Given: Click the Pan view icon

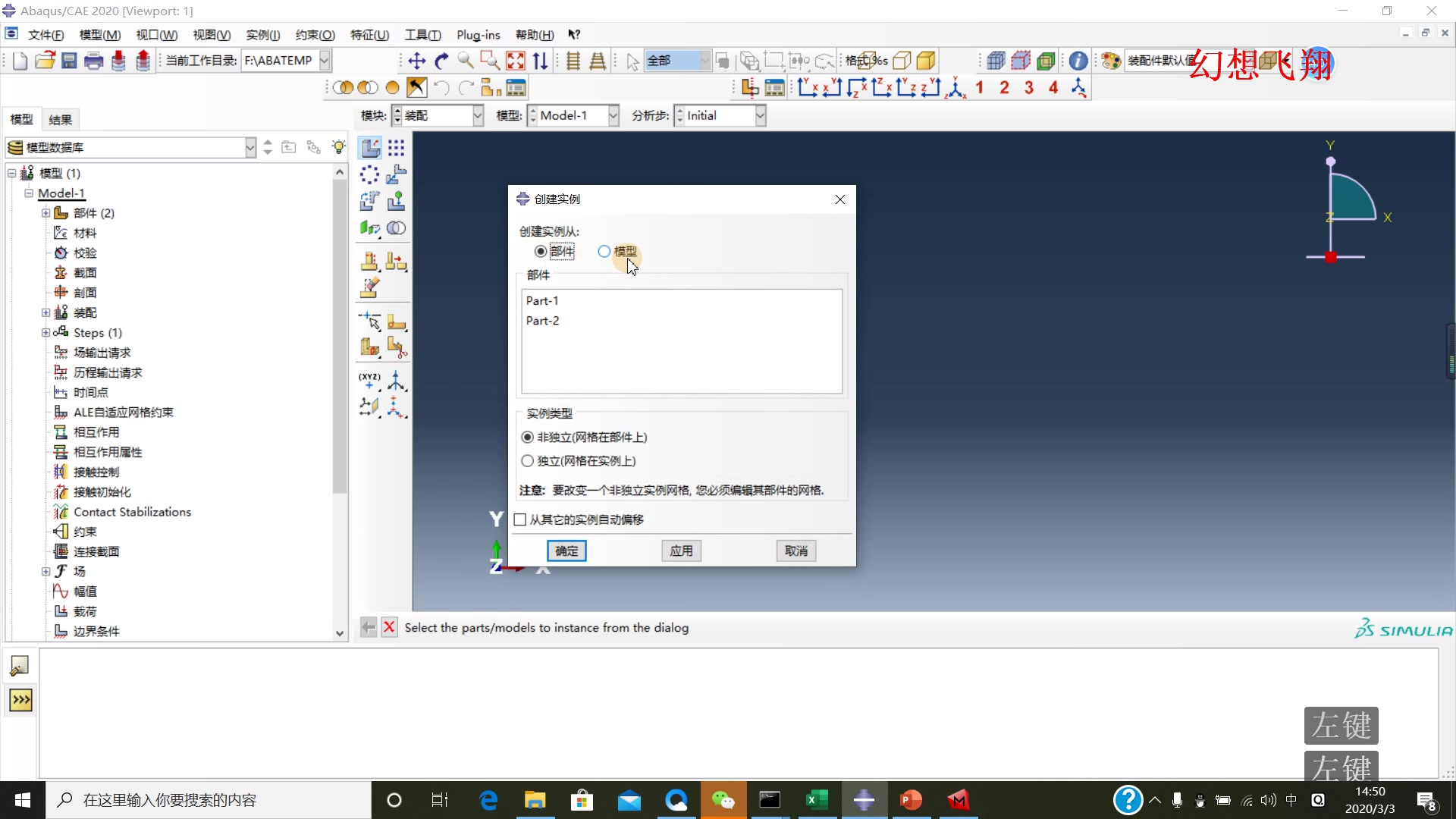Looking at the screenshot, I should [416, 61].
